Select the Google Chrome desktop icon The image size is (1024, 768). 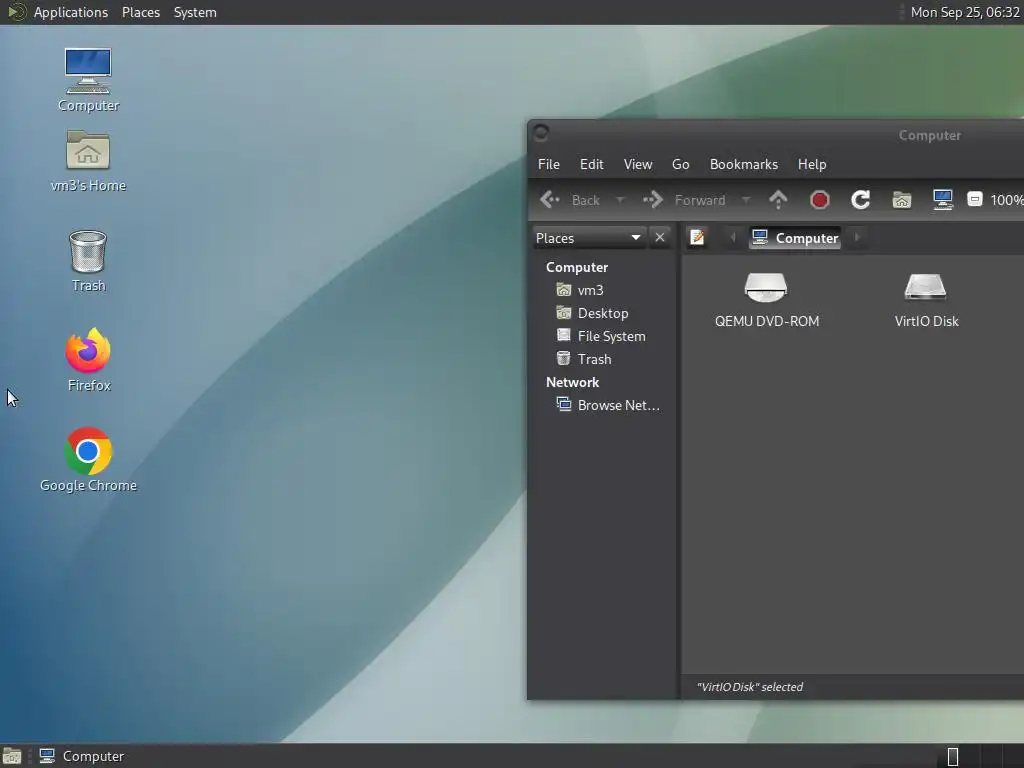tap(88, 460)
